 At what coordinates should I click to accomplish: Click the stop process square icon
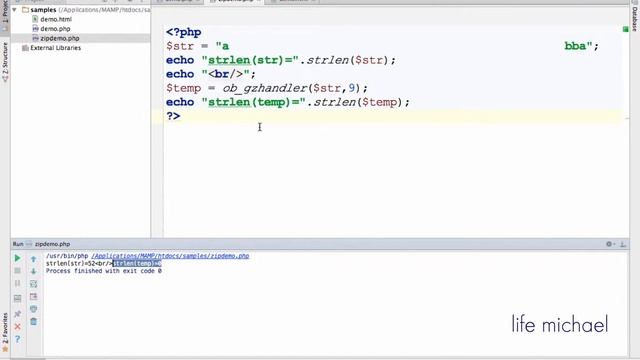pyautogui.click(x=17, y=271)
